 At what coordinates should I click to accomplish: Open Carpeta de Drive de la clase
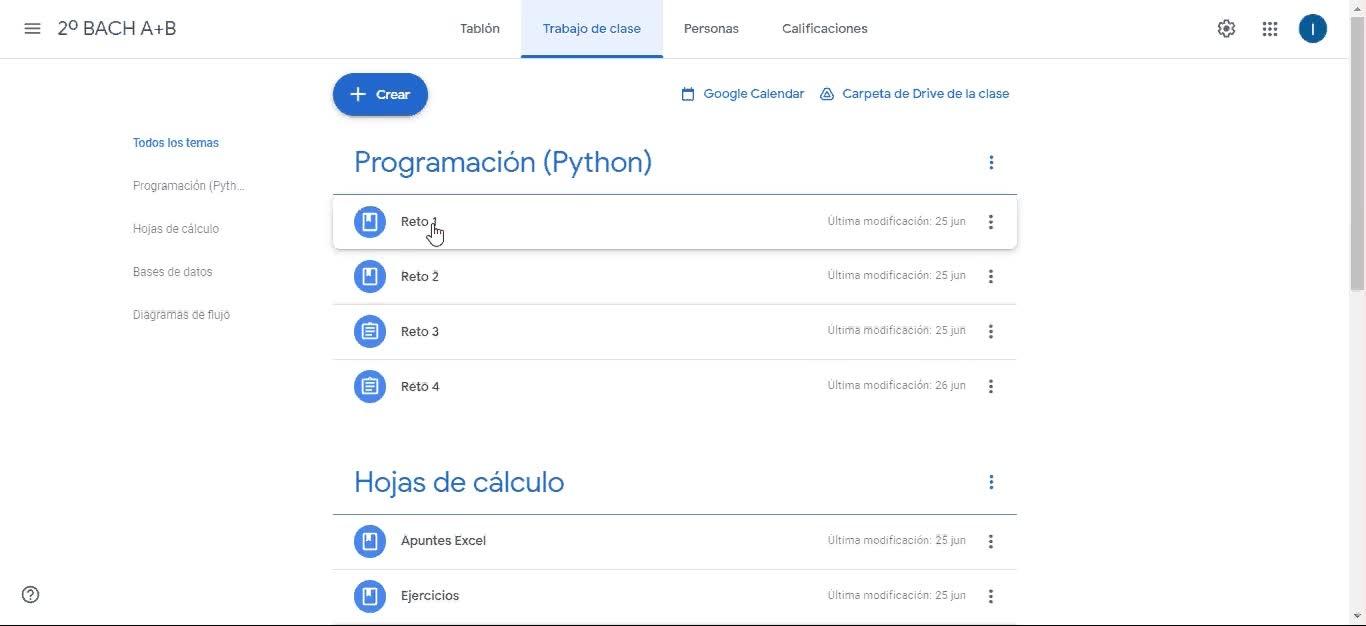tap(914, 94)
